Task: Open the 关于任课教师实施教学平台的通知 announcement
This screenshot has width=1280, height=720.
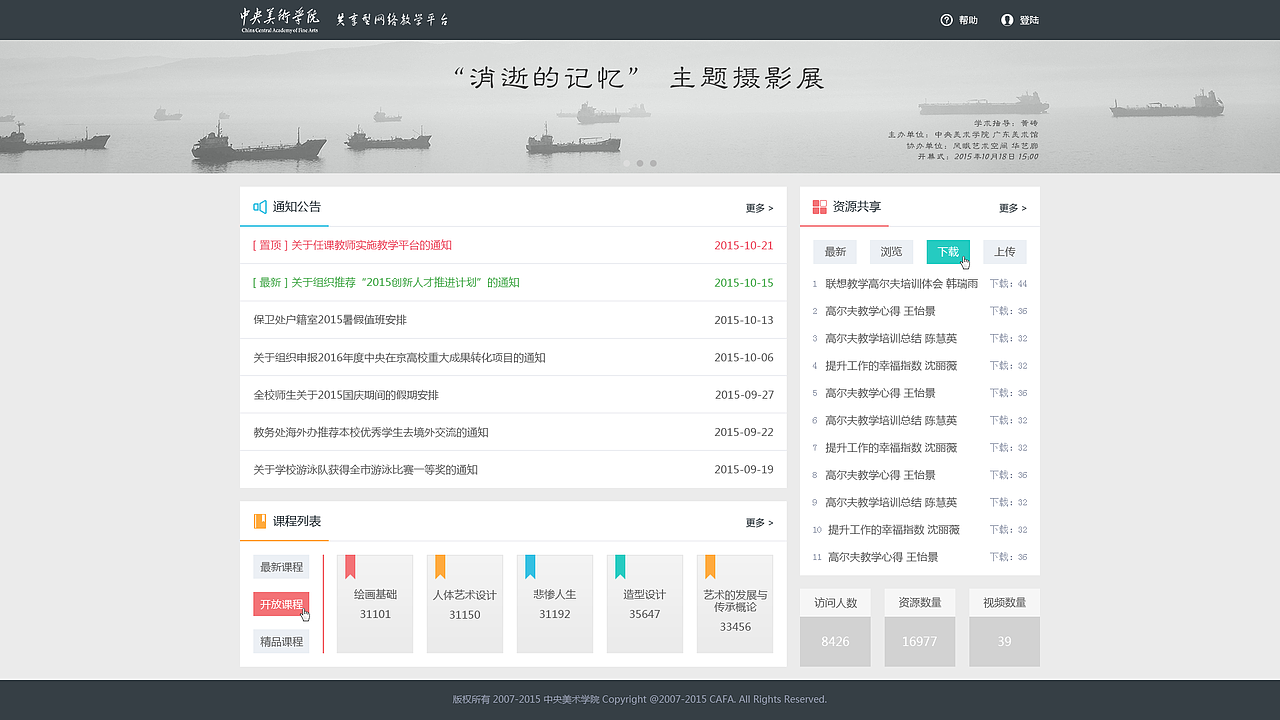Action: pos(351,245)
